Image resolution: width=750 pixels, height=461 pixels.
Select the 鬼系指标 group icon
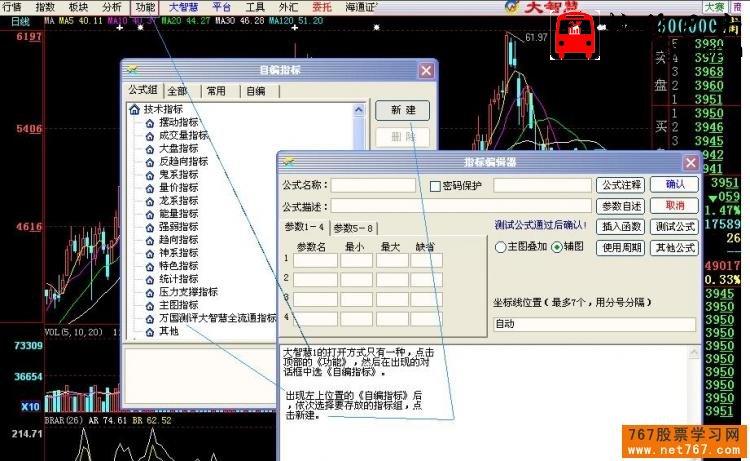[149, 174]
